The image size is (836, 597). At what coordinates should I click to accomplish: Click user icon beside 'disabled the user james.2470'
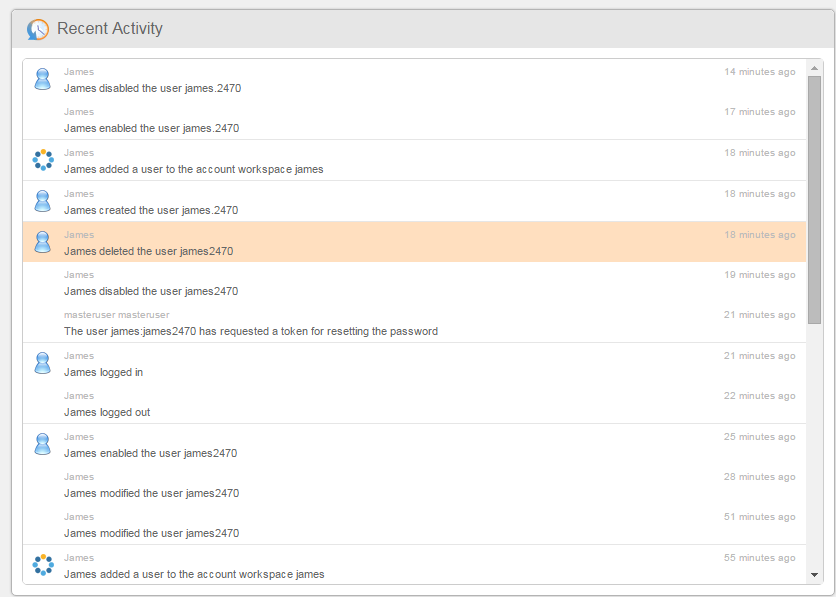pyautogui.click(x=42, y=79)
